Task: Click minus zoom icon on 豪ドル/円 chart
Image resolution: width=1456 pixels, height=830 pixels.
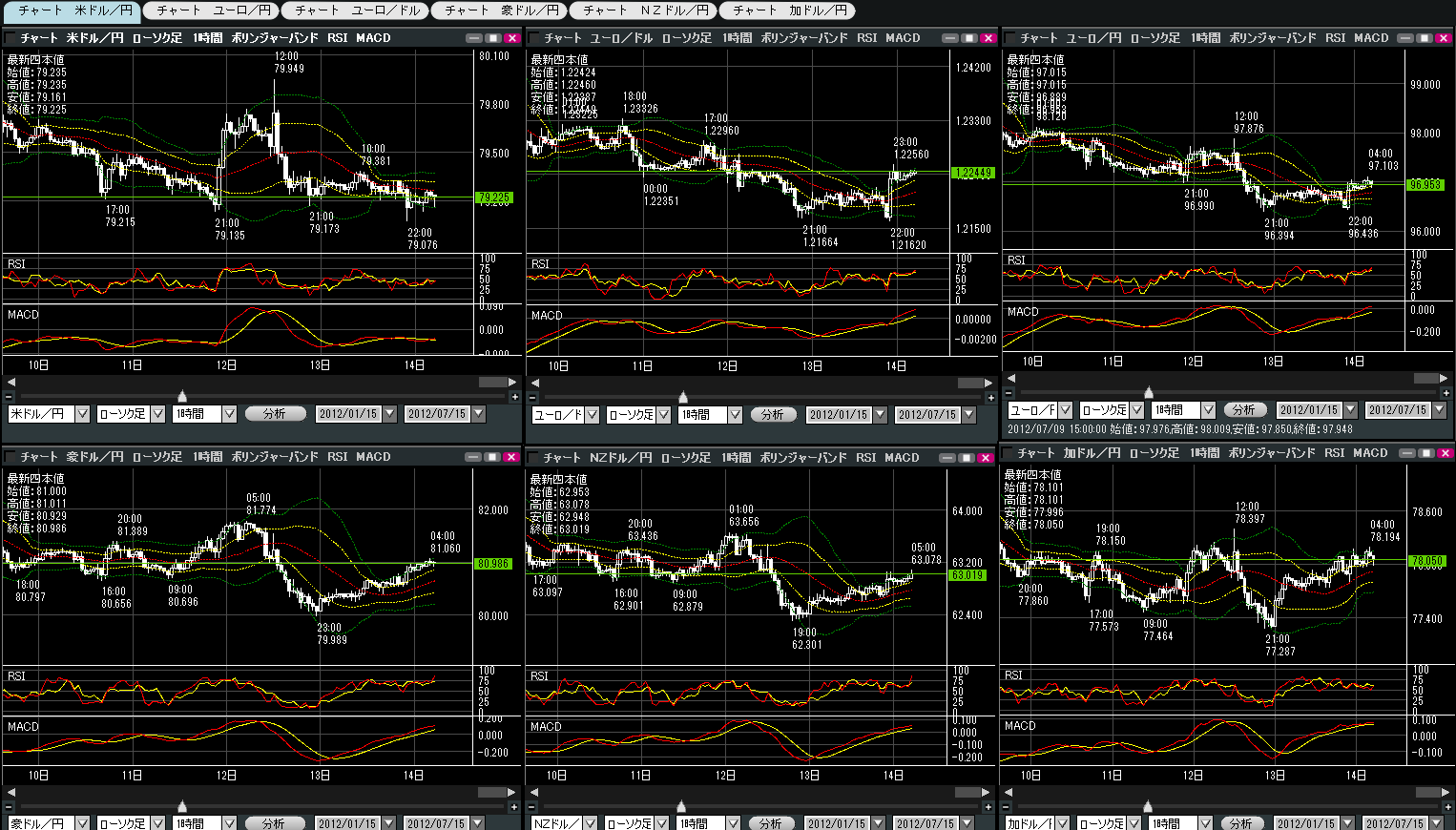Action: tap(10, 807)
